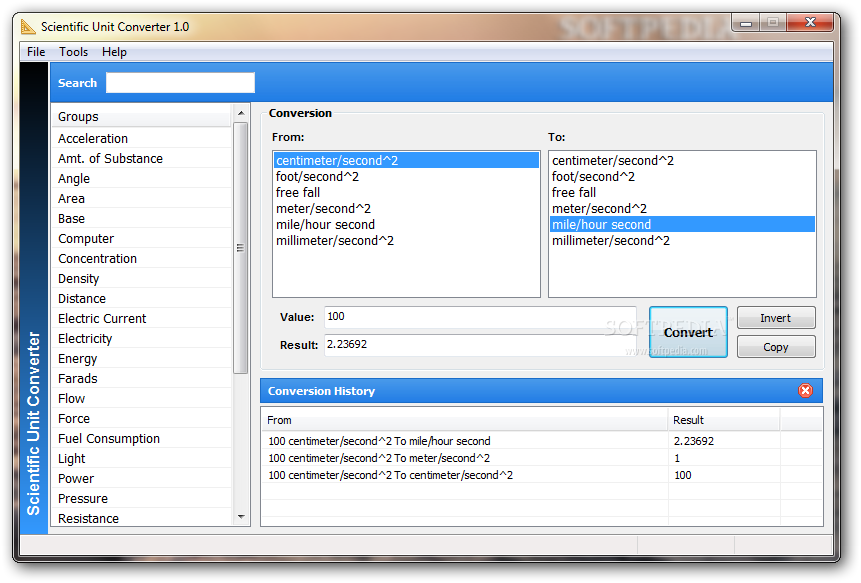This screenshot has width=861, height=583.
Task: Select the Base group
Action: (x=142, y=218)
